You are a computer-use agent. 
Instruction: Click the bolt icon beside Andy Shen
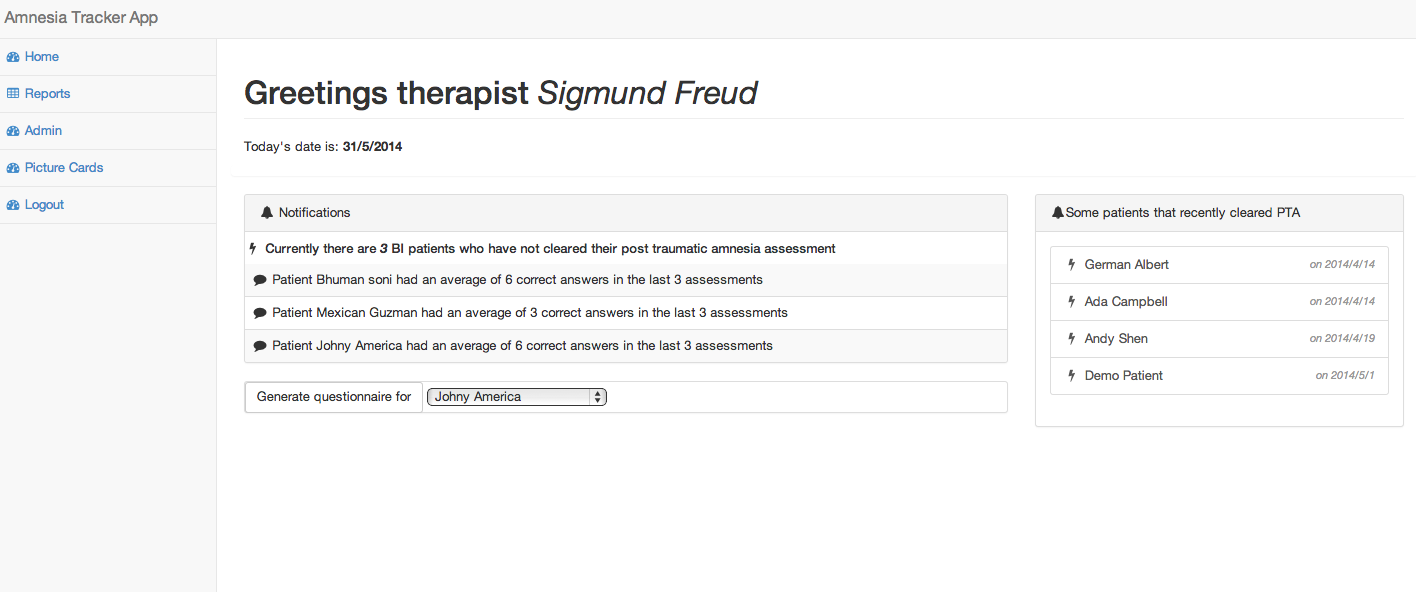coord(1072,339)
